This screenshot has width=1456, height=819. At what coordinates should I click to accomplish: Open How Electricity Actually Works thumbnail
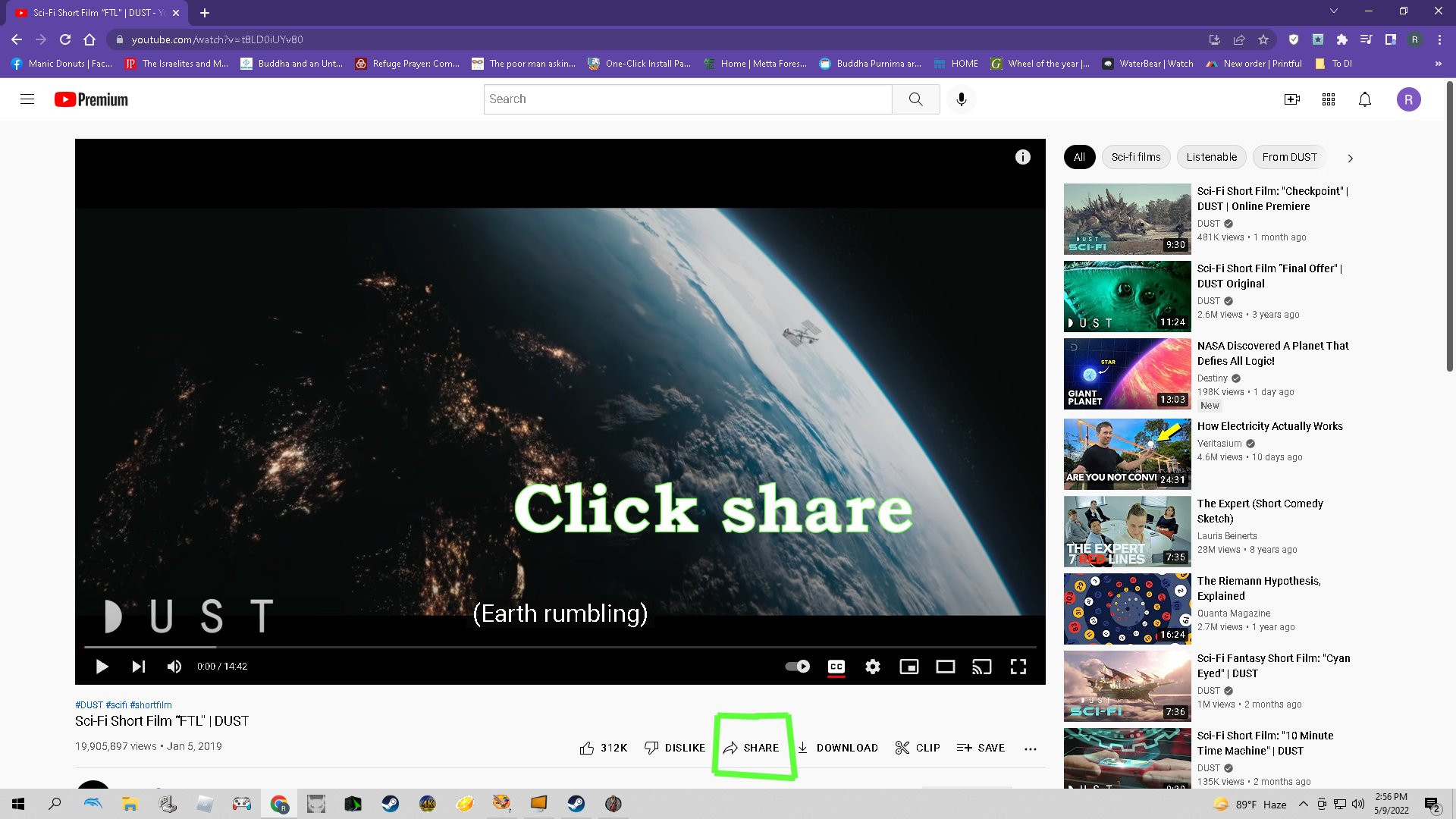click(x=1127, y=454)
